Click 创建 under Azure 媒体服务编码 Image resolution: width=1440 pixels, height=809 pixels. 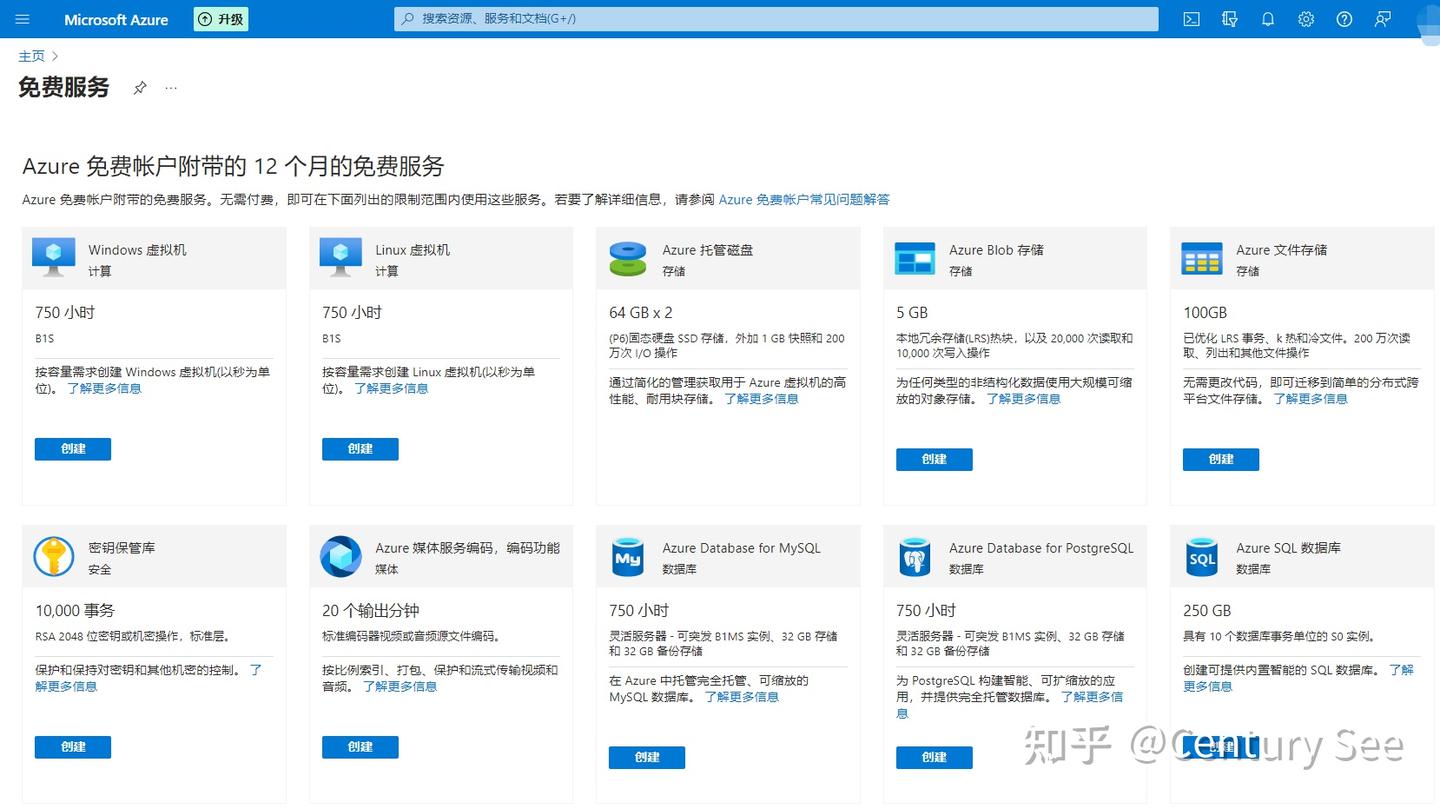[x=360, y=747]
